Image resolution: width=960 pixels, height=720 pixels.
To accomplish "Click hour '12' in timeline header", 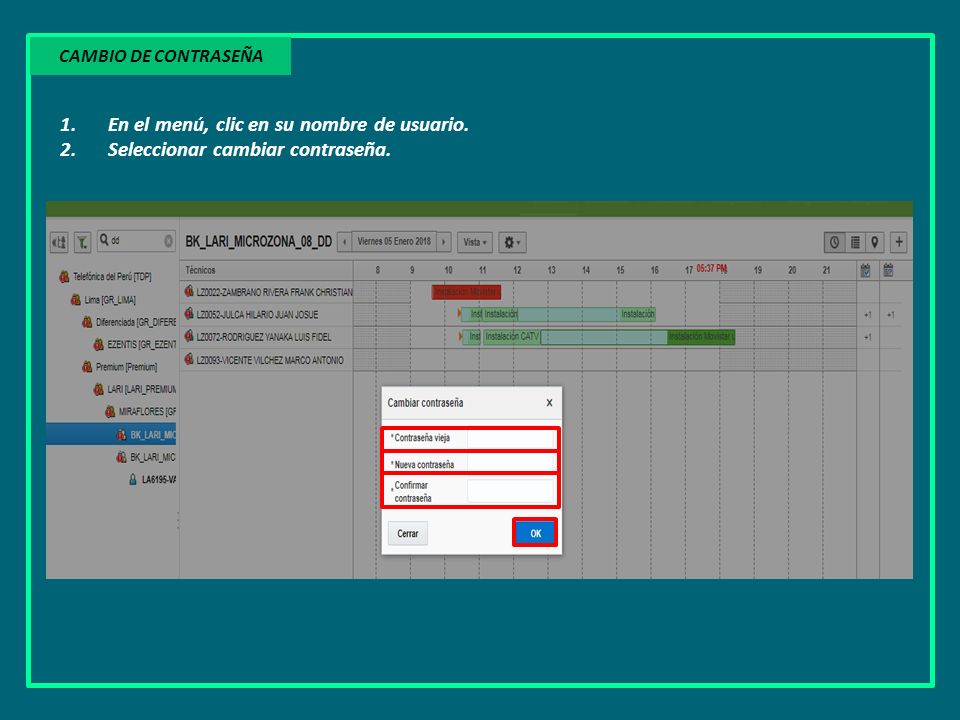I will (517, 270).
